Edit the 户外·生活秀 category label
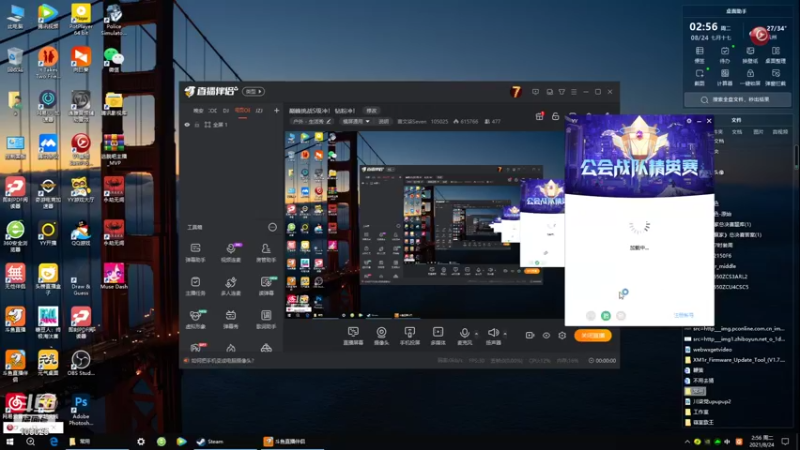This screenshot has width=800, height=450. [311, 121]
